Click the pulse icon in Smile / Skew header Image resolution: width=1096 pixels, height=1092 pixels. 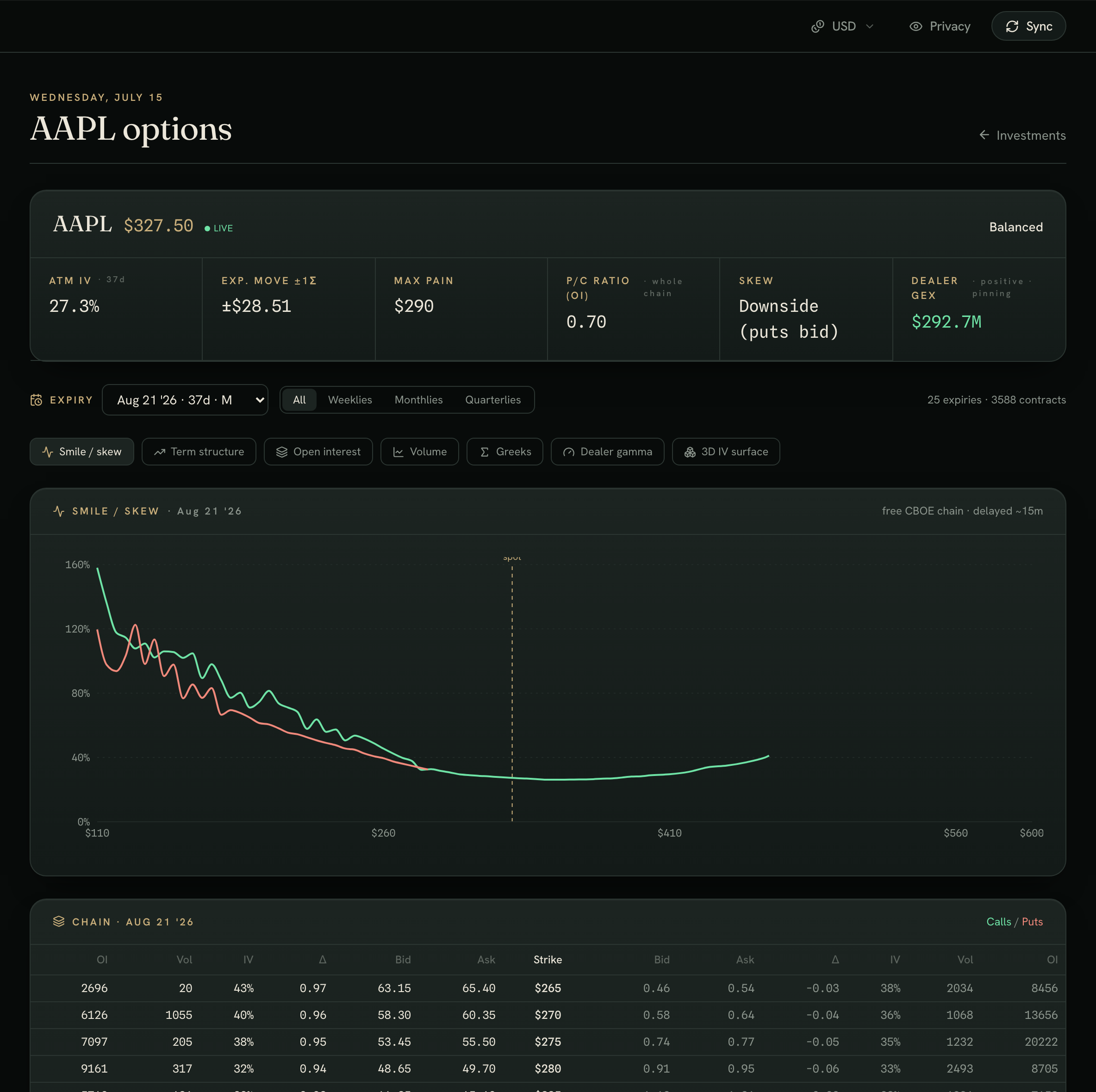(x=58, y=511)
